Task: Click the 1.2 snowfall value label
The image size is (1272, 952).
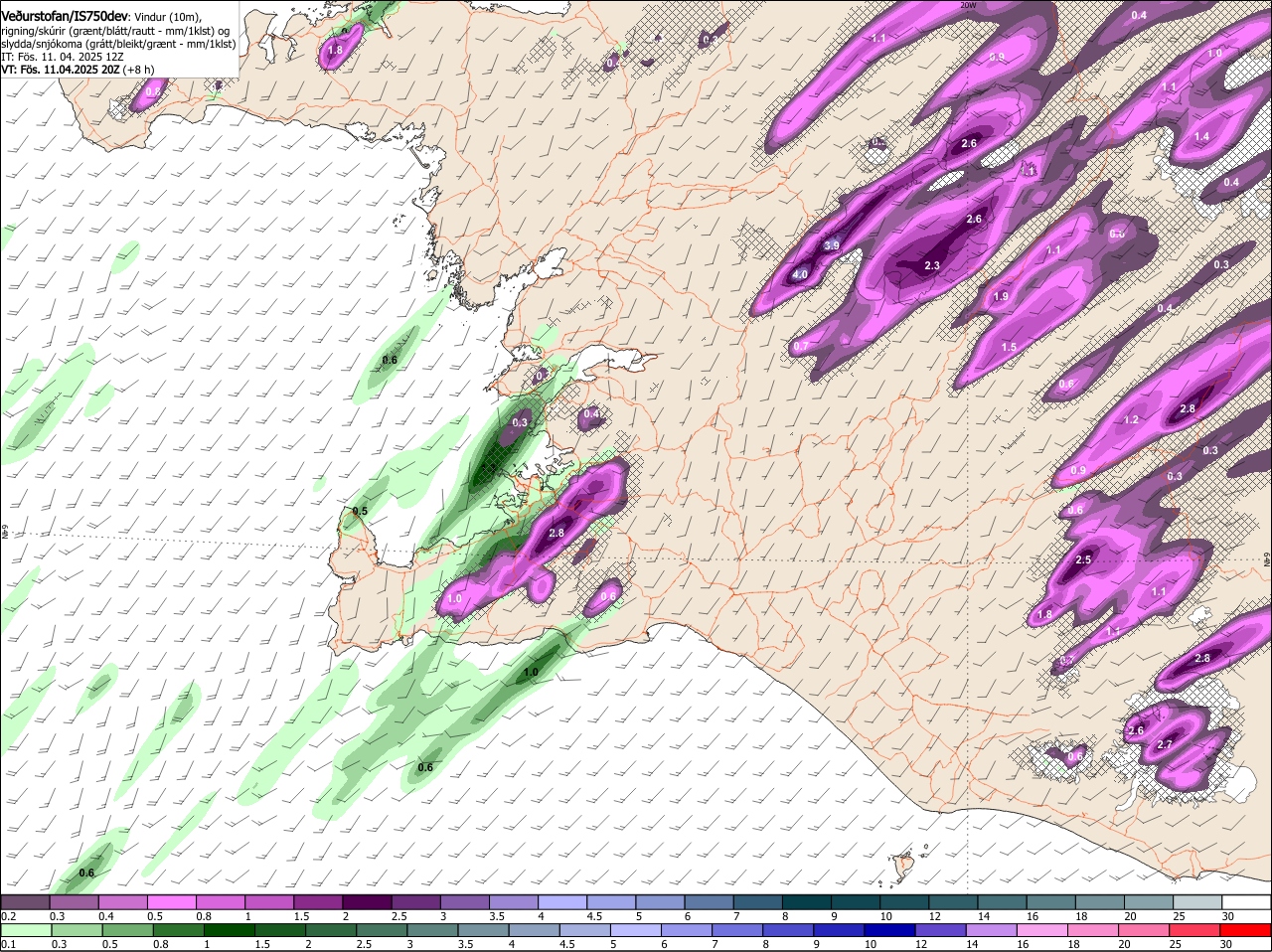Action: pyautogui.click(x=1131, y=420)
